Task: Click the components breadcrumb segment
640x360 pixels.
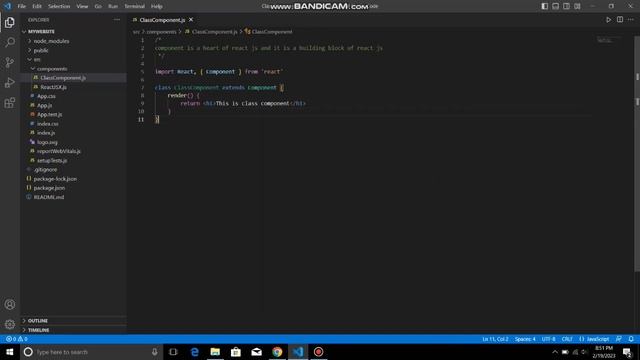Action: [161, 31]
